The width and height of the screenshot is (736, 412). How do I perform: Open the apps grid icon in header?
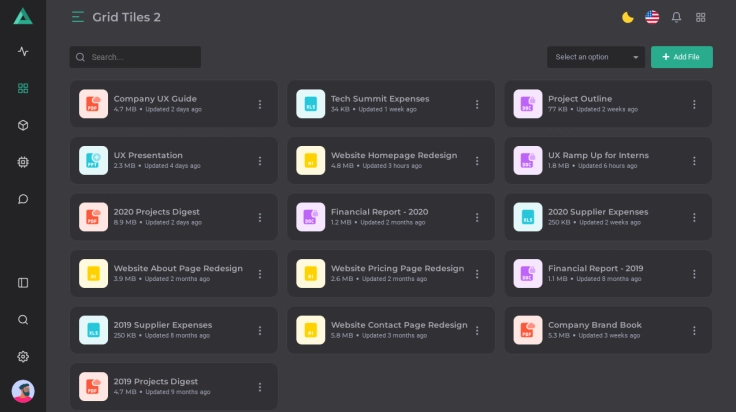701,17
